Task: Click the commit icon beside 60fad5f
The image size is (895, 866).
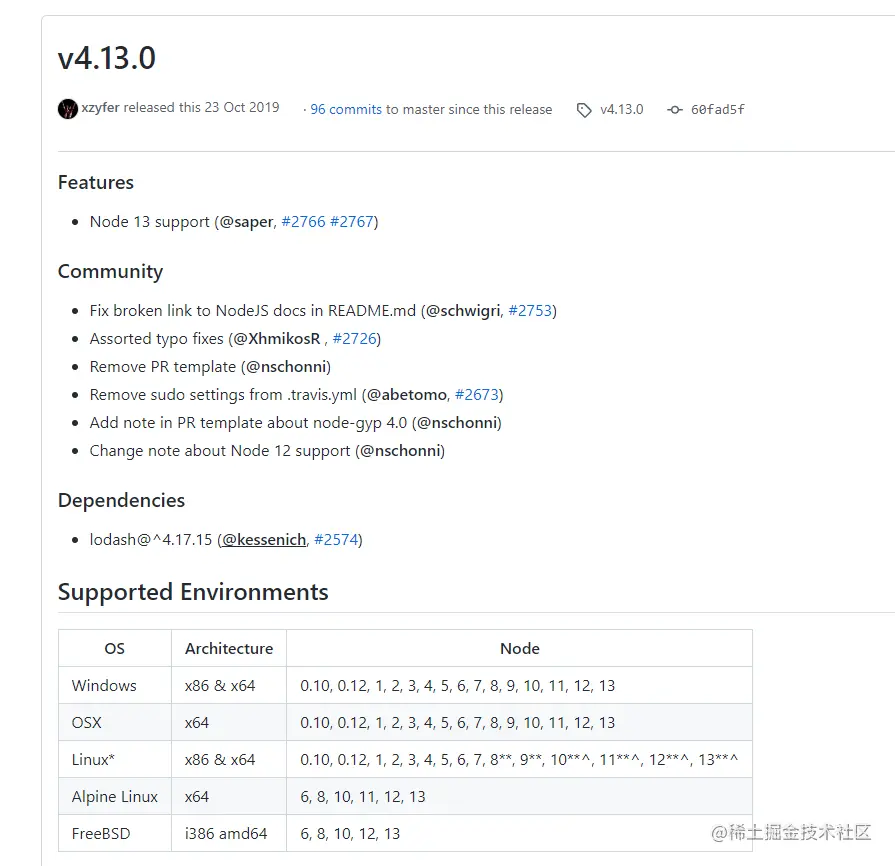Action: pos(675,110)
